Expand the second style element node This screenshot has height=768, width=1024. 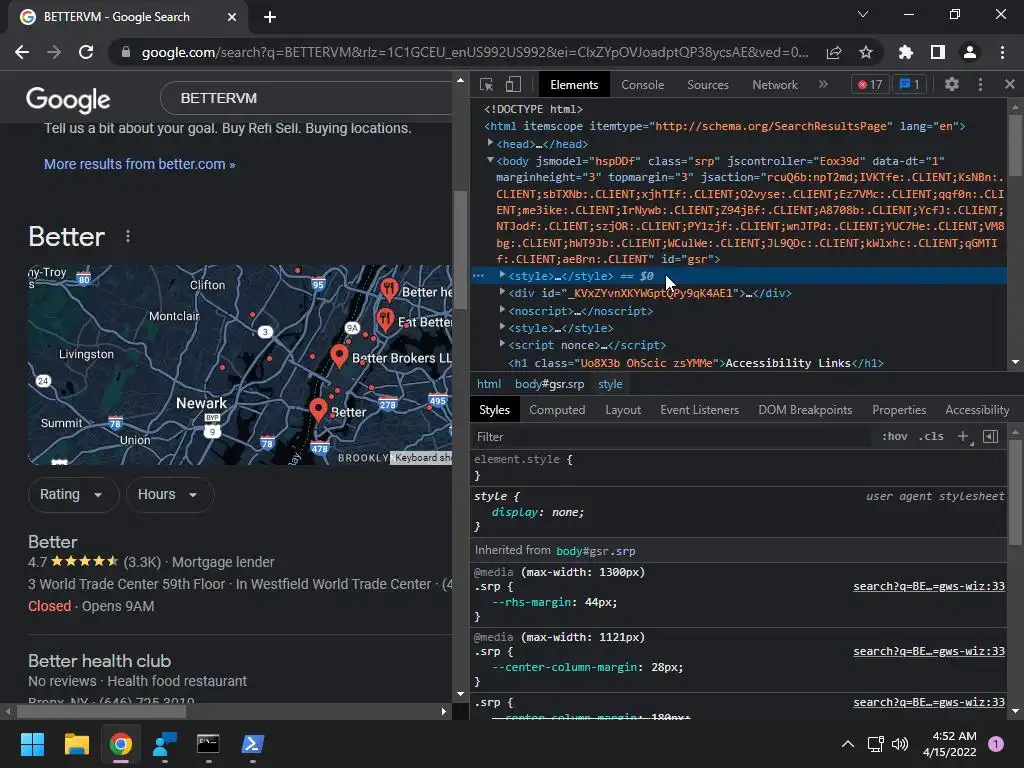pos(502,327)
